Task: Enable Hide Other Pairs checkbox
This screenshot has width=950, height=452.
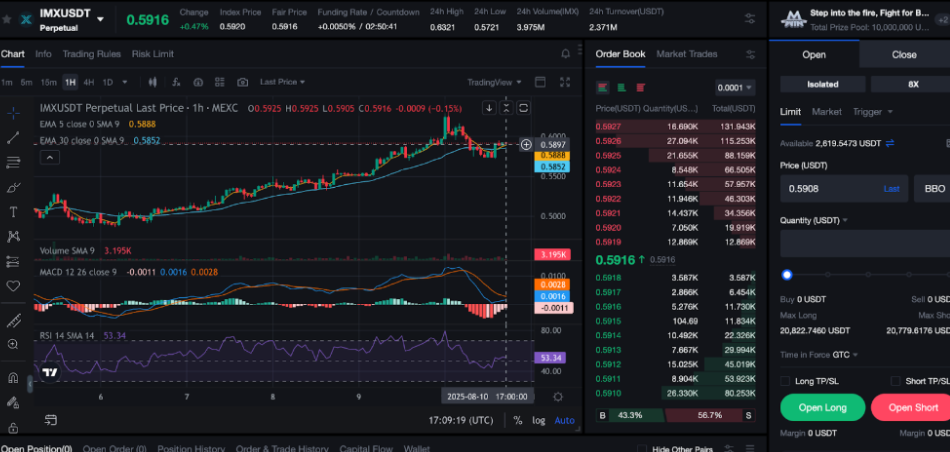Action: click(x=642, y=449)
